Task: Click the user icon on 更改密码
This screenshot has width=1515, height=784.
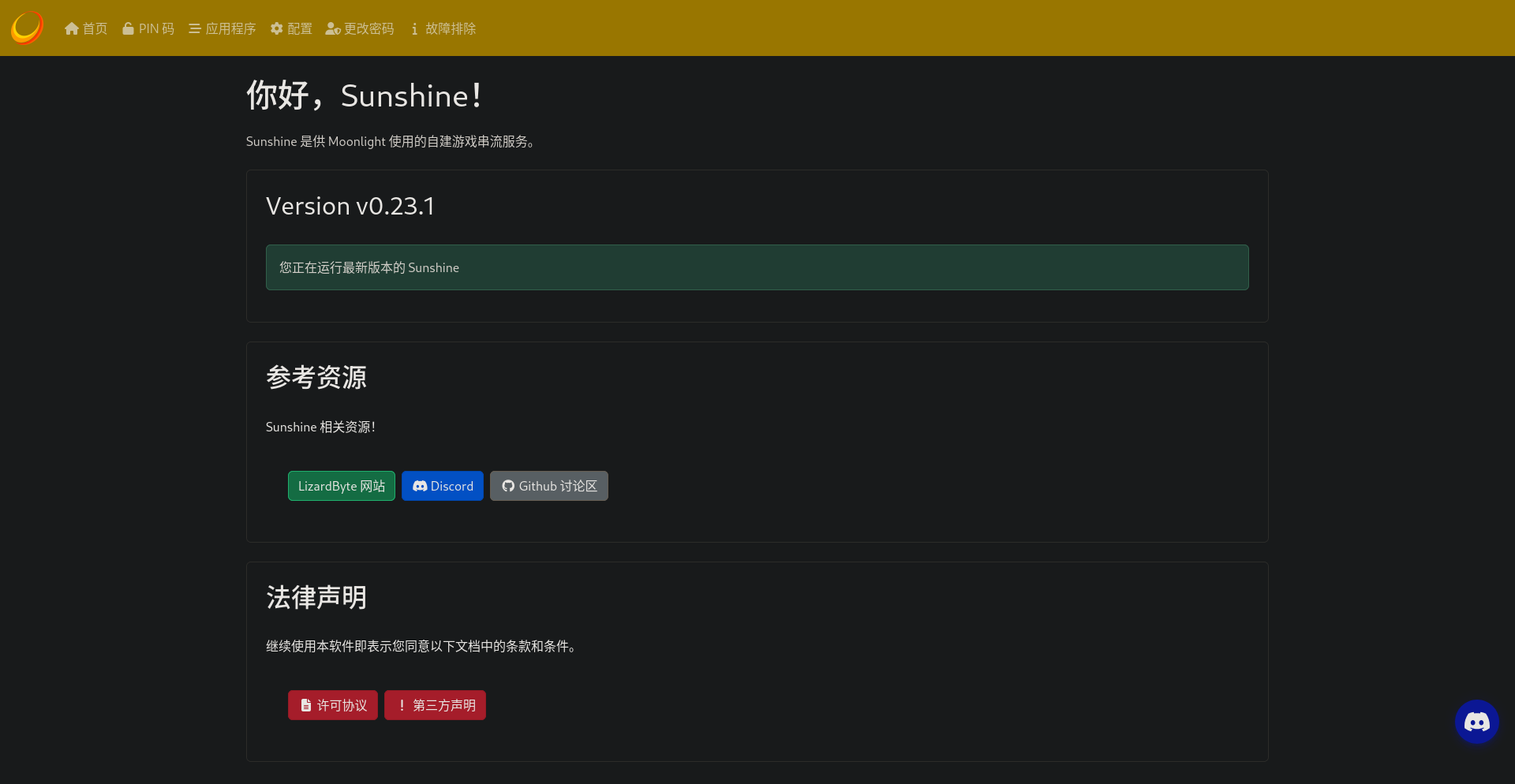Action: coord(331,28)
